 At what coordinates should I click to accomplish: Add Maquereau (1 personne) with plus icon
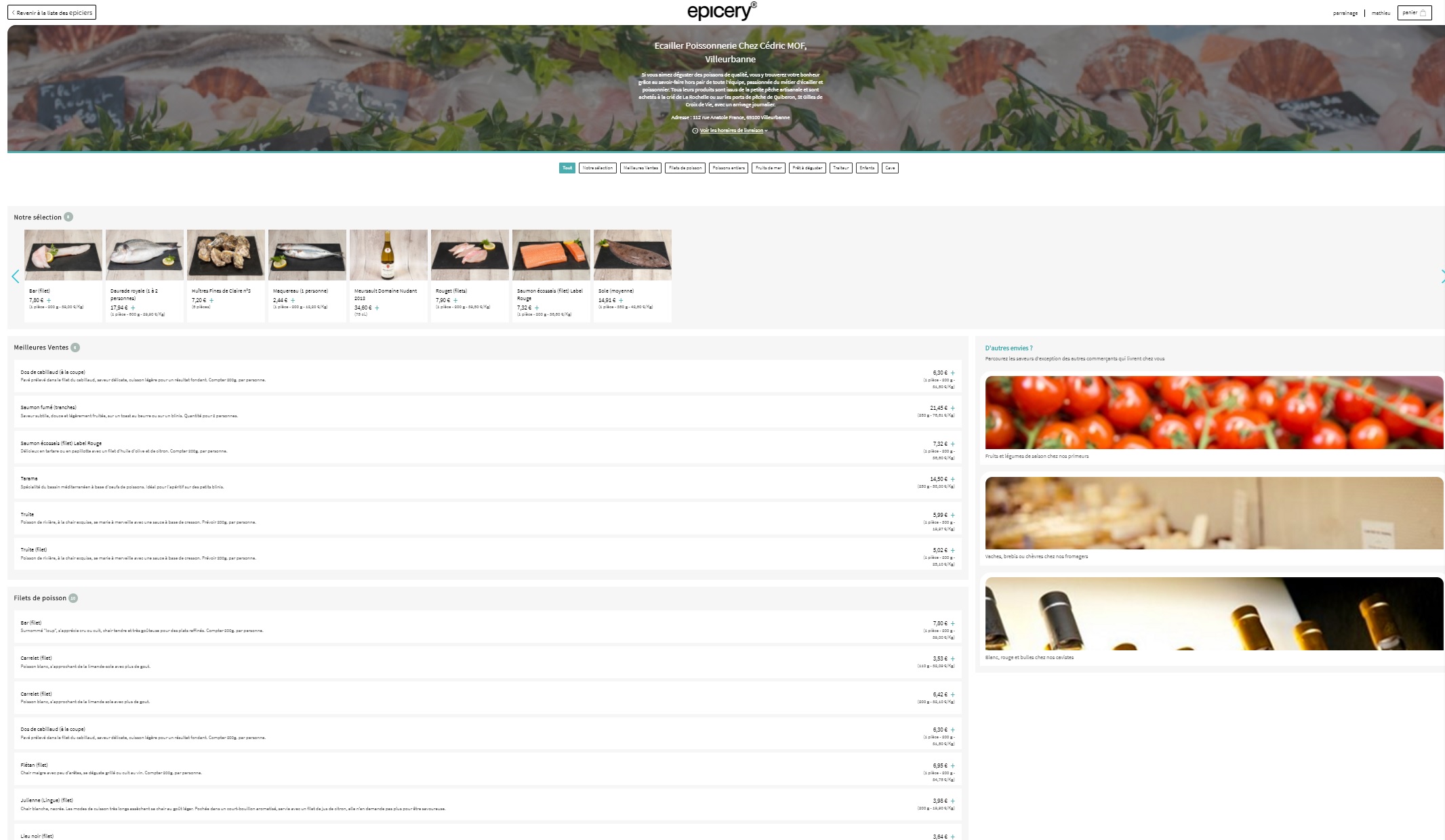pyautogui.click(x=293, y=300)
